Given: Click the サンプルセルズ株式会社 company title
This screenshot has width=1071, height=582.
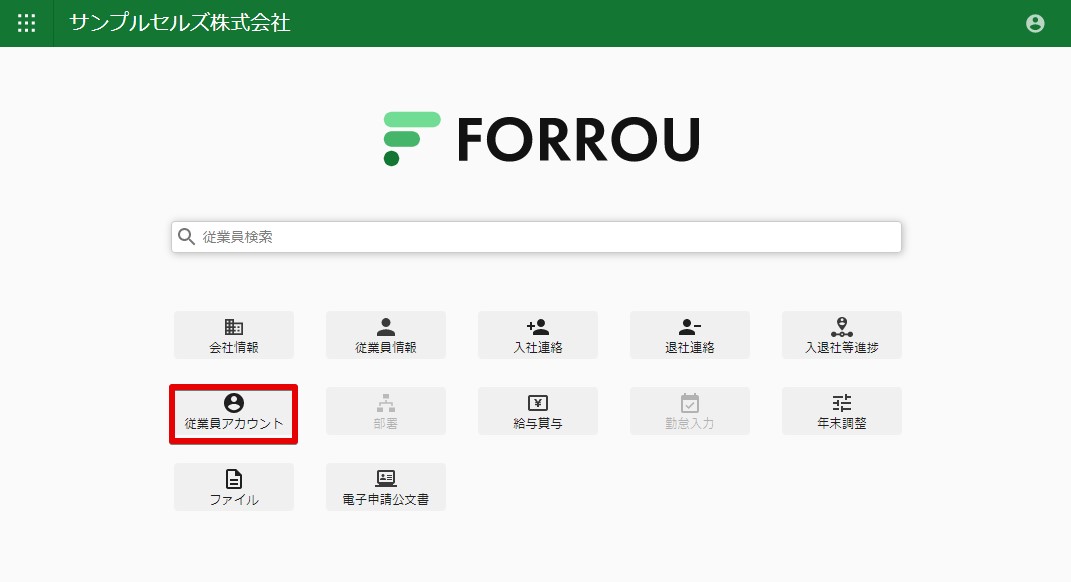Looking at the screenshot, I should [180, 23].
